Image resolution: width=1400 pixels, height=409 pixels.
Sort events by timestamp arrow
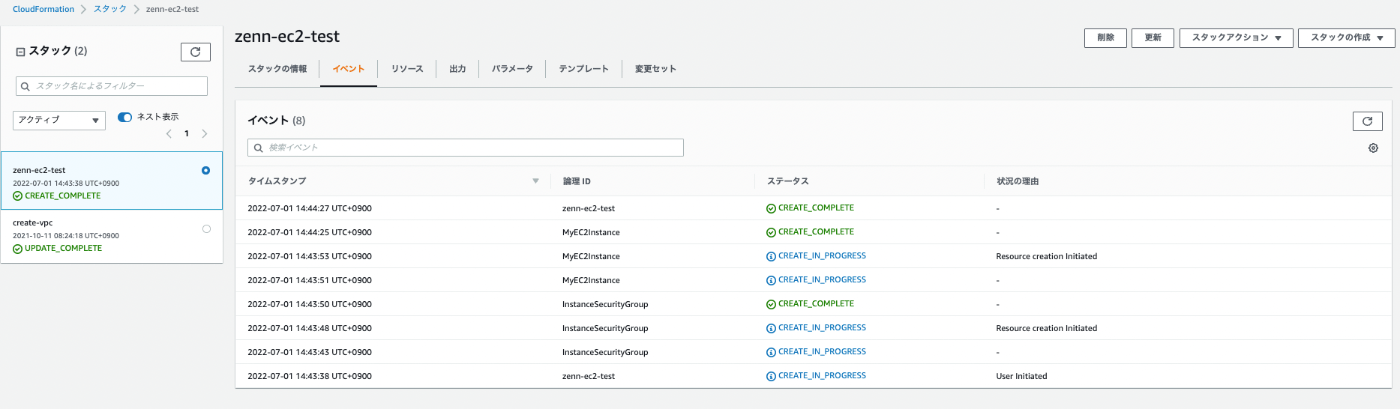coord(535,181)
